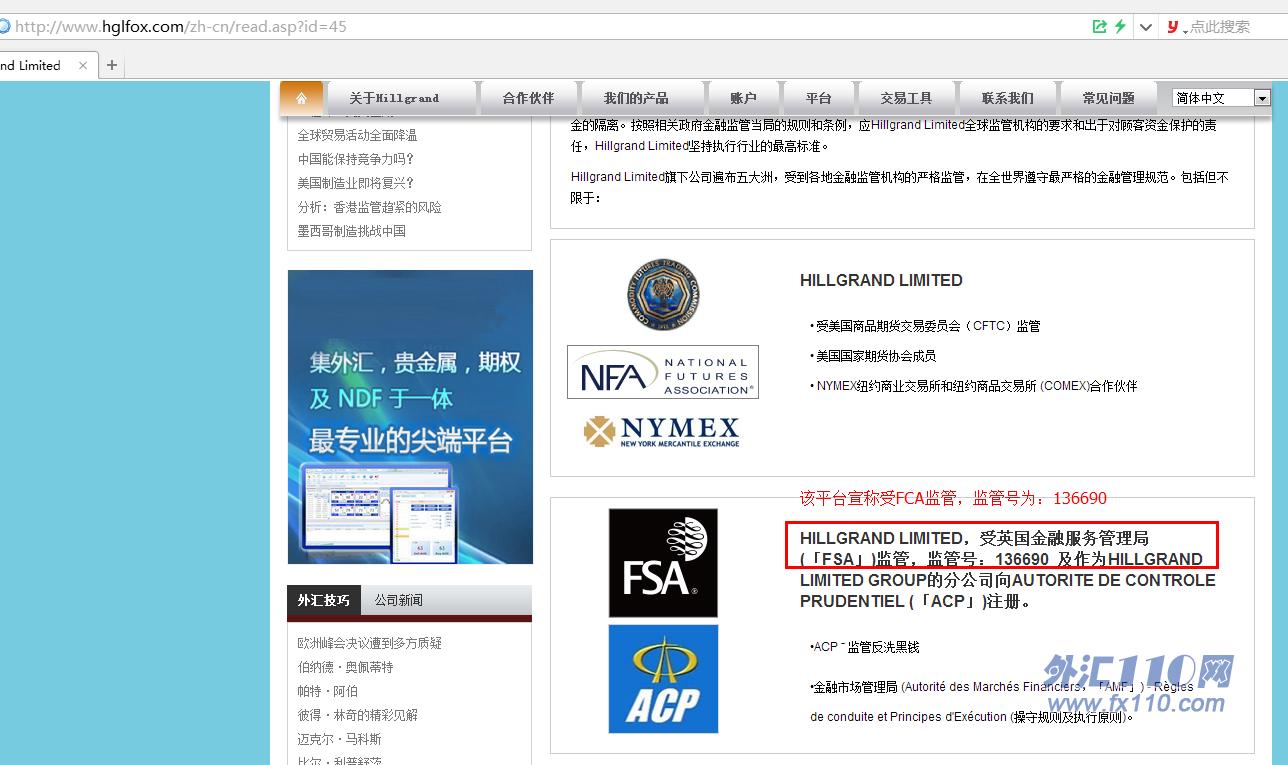Open the 账户 menu
The image size is (1288, 765).
click(743, 98)
